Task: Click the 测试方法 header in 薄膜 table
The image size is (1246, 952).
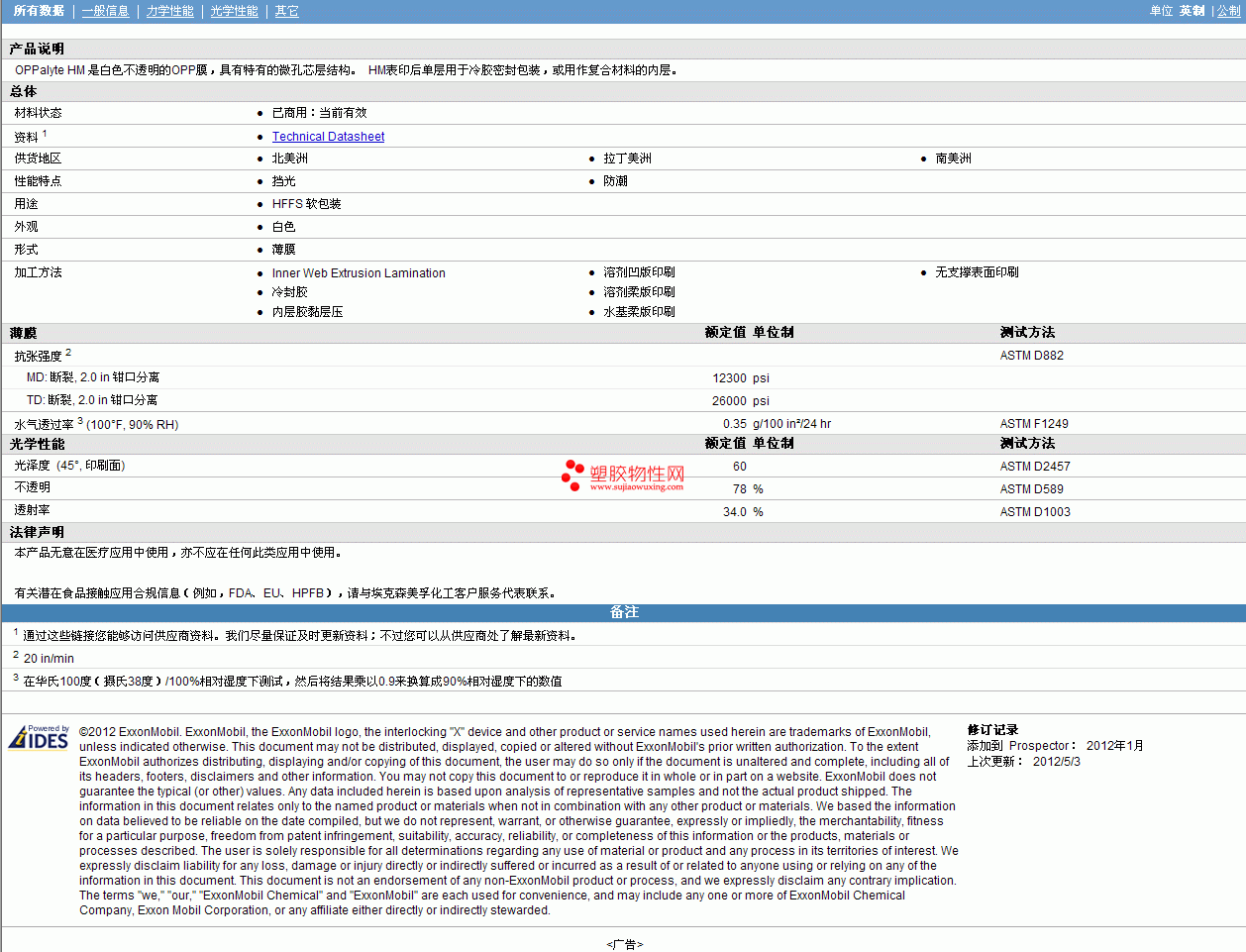Action: tap(1028, 333)
